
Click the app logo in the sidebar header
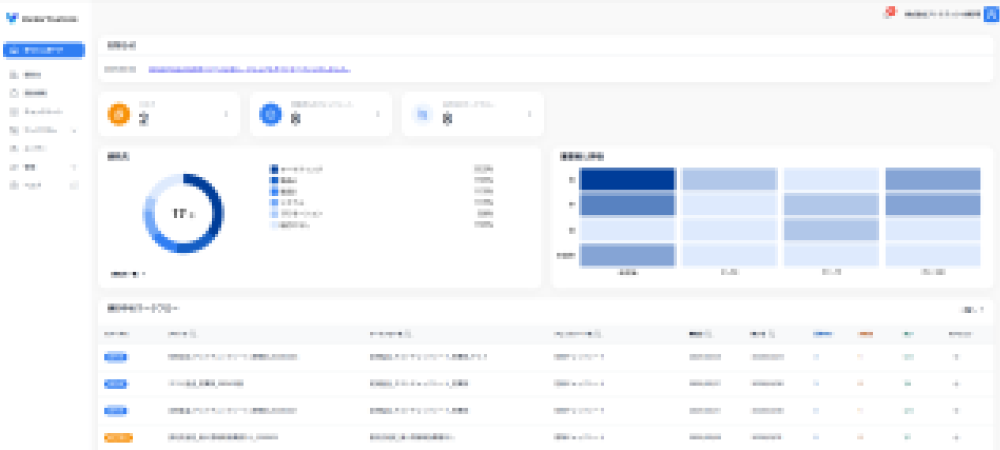click(12, 17)
